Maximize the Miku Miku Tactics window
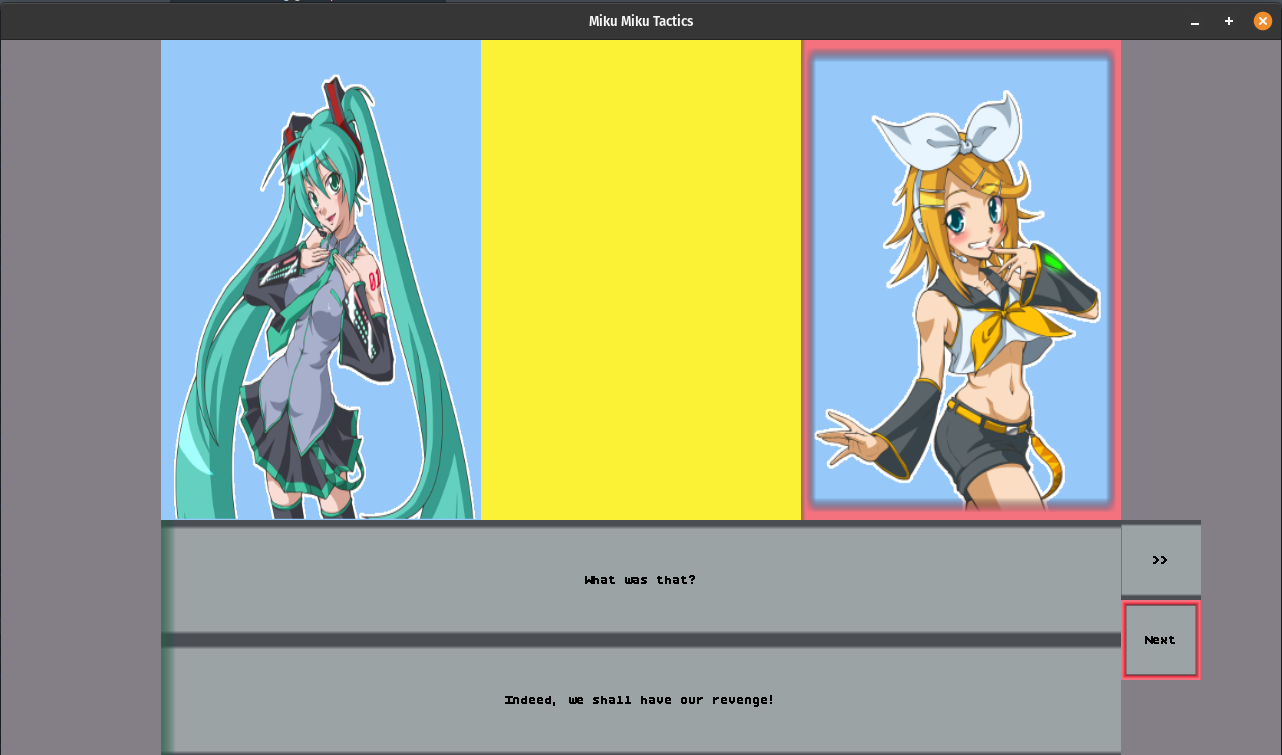Screen dimensions: 1282x755 1229,21
